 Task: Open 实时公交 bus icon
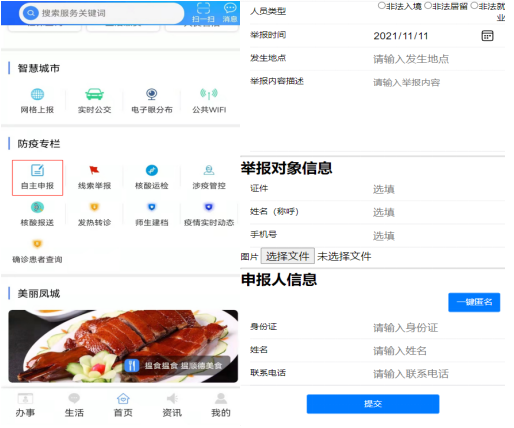94,100
